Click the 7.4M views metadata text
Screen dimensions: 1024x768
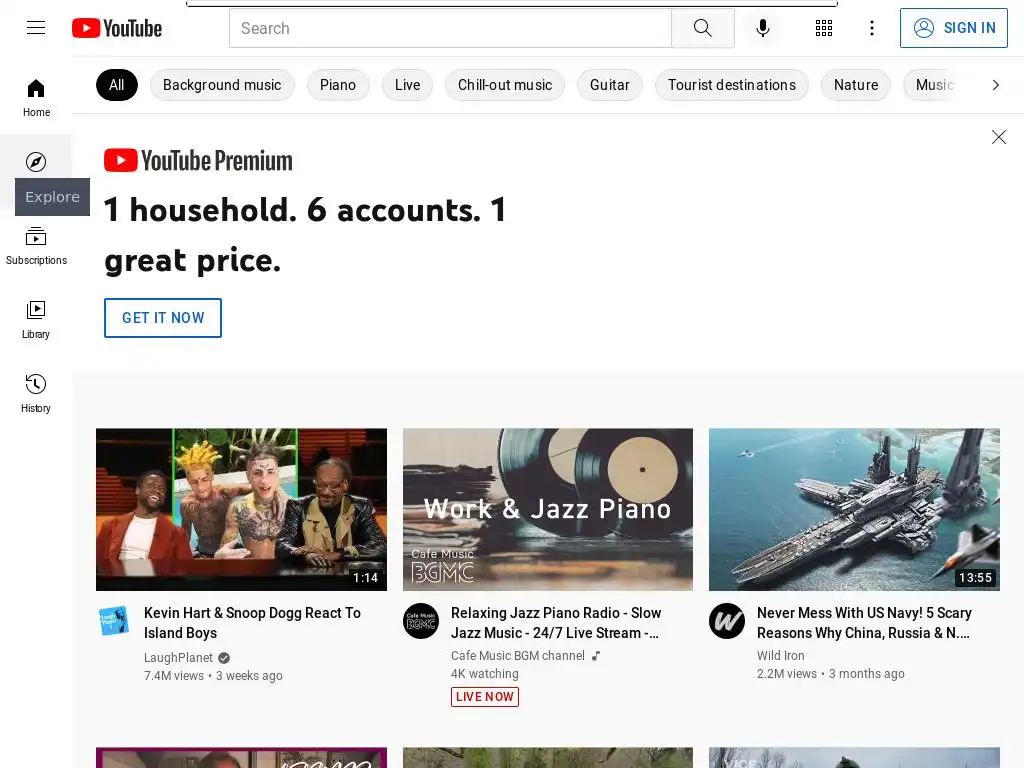(x=174, y=676)
